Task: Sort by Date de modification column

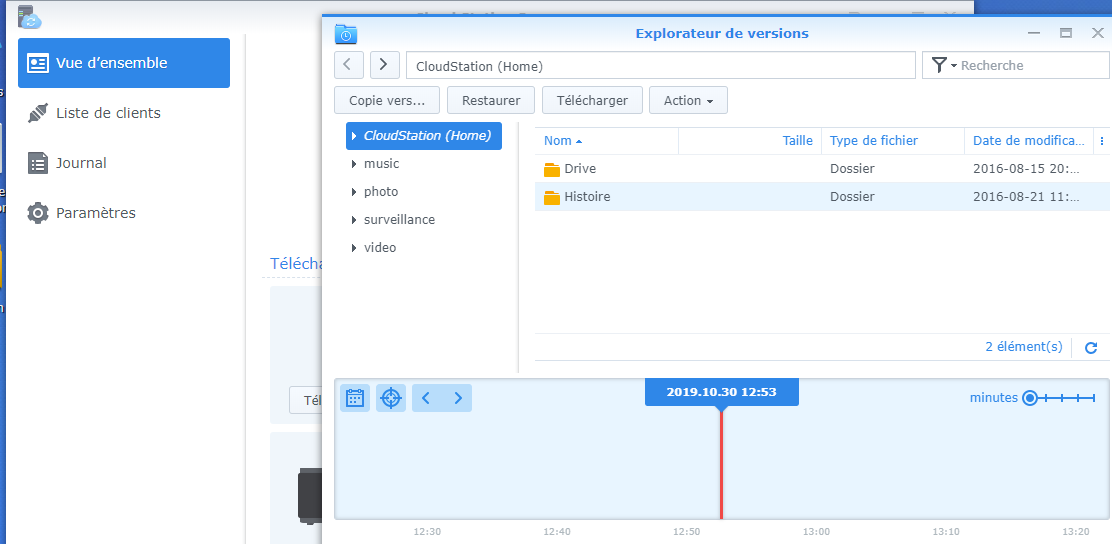Action: 1029,141
